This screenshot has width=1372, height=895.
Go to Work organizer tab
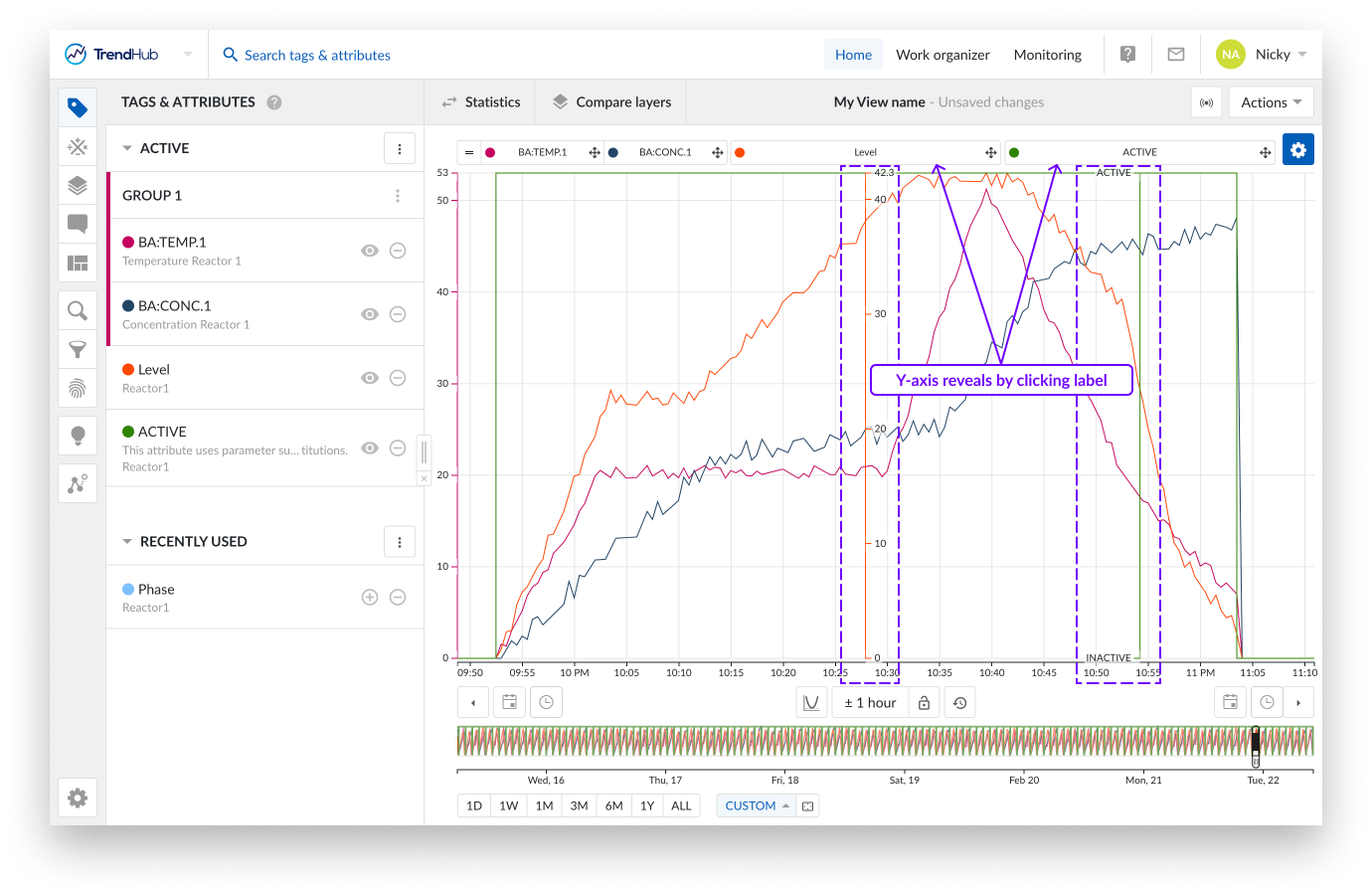(943, 55)
